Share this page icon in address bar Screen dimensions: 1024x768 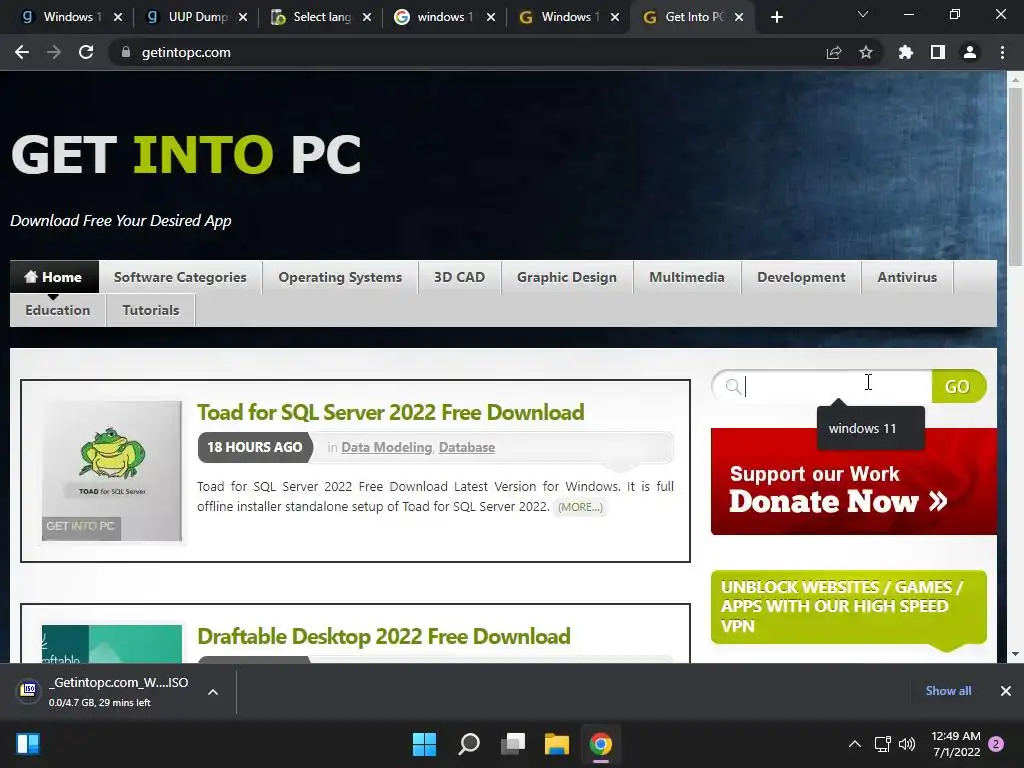[834, 52]
